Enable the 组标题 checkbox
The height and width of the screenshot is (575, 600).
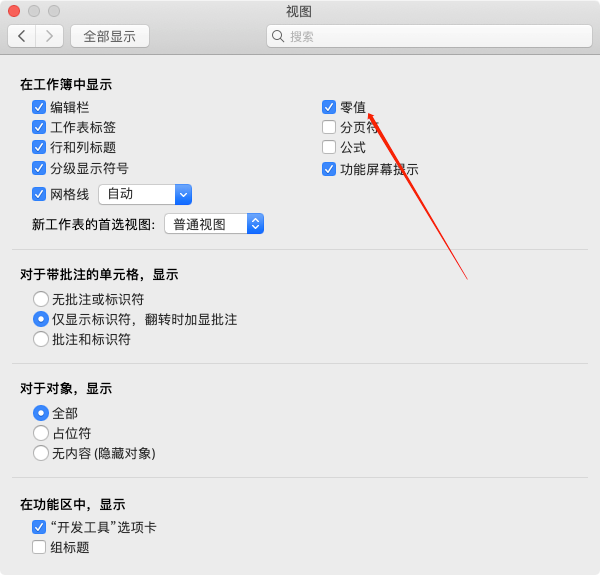point(39,547)
